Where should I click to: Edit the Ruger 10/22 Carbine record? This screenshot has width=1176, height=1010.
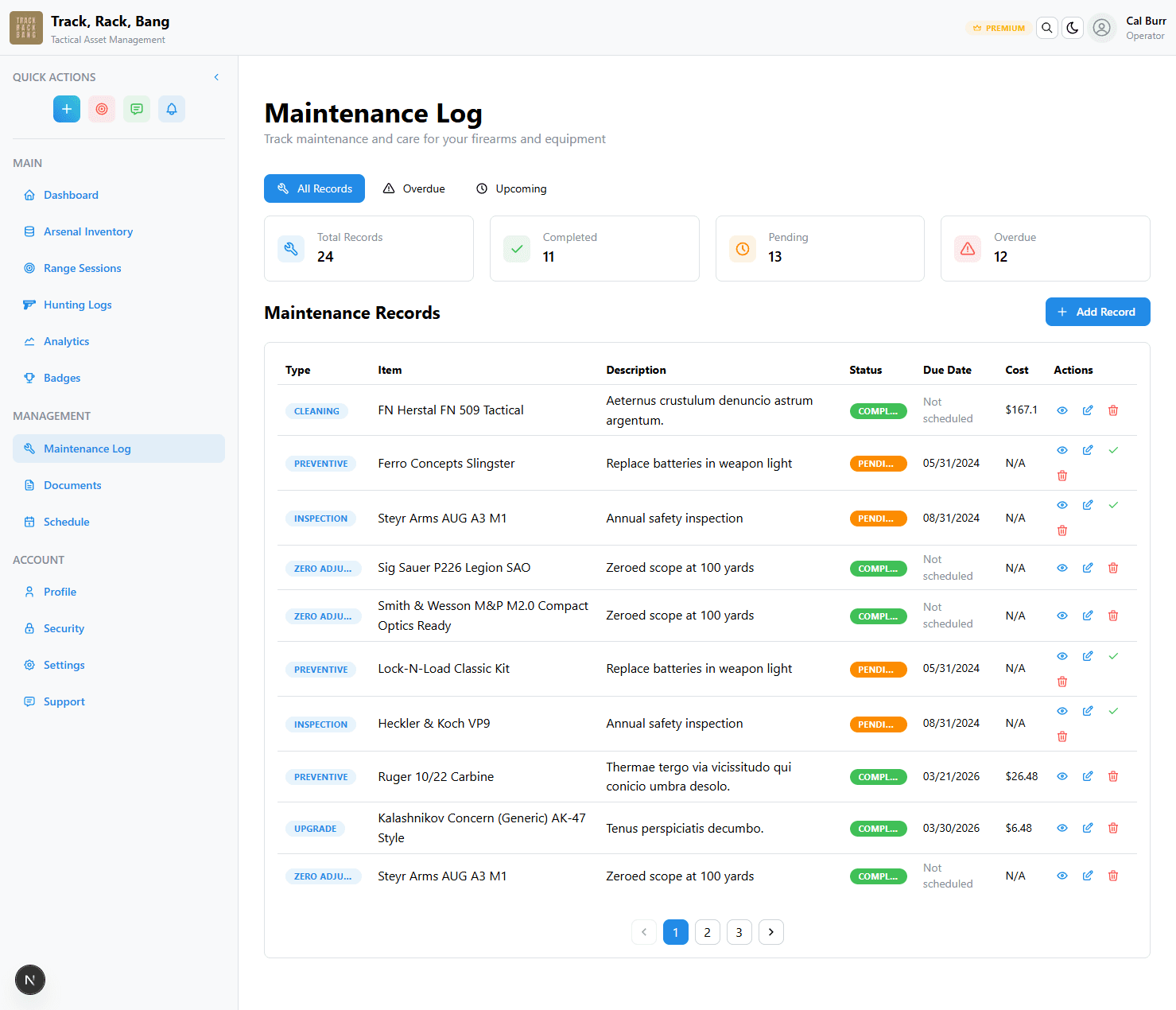(1088, 776)
